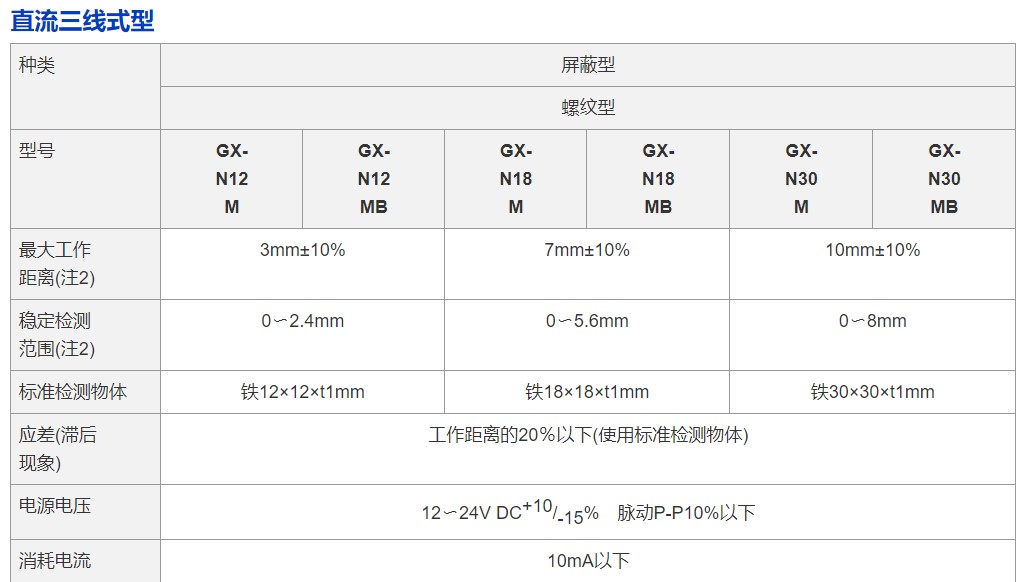Click the 10mm±10% working distance cell

[872, 250]
